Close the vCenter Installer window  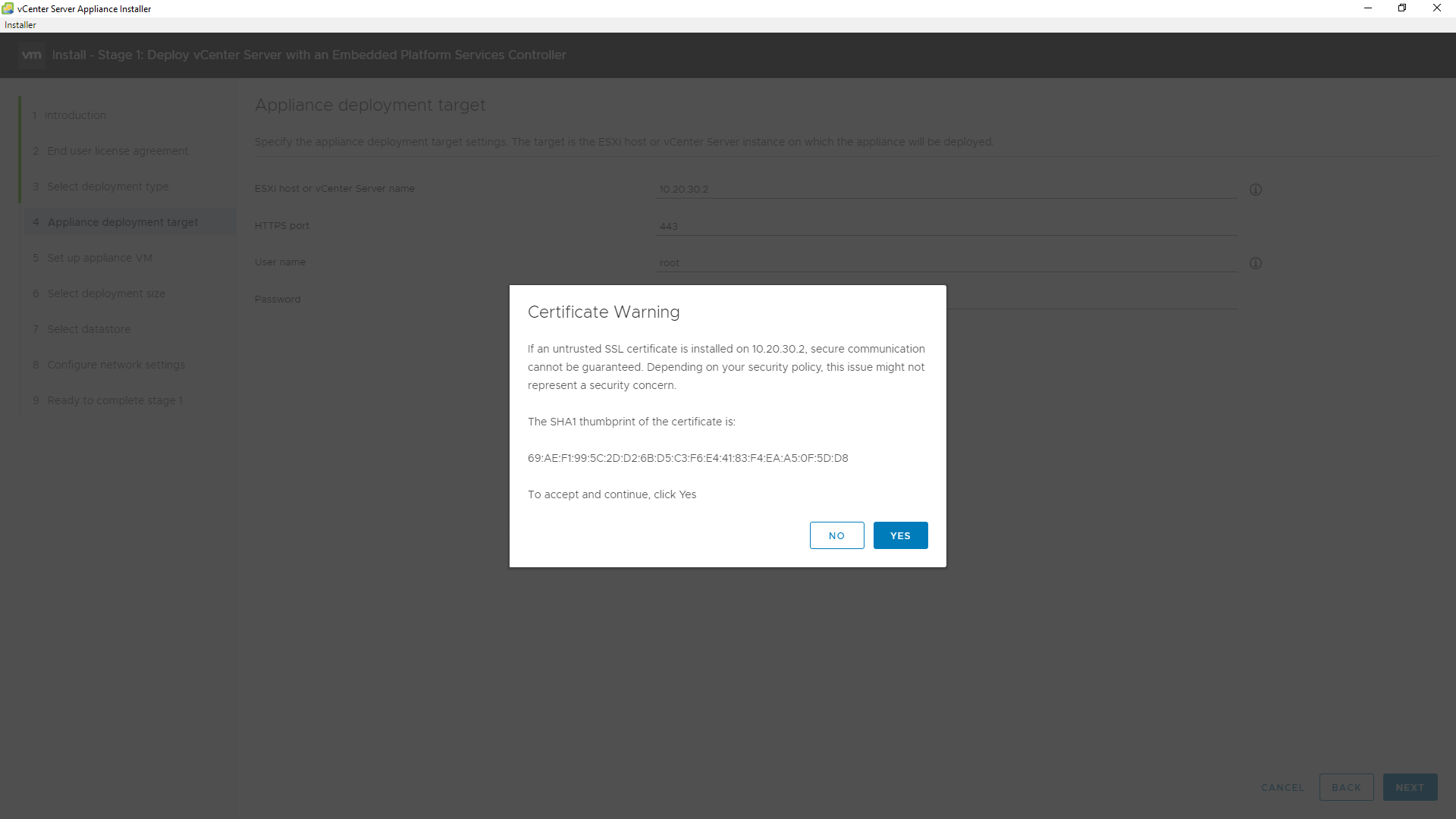(1436, 8)
